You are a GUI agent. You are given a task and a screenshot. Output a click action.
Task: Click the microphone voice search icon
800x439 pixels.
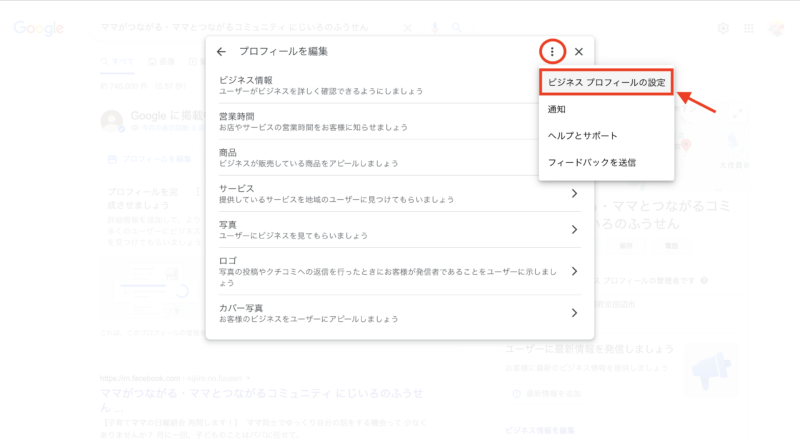tap(435, 28)
